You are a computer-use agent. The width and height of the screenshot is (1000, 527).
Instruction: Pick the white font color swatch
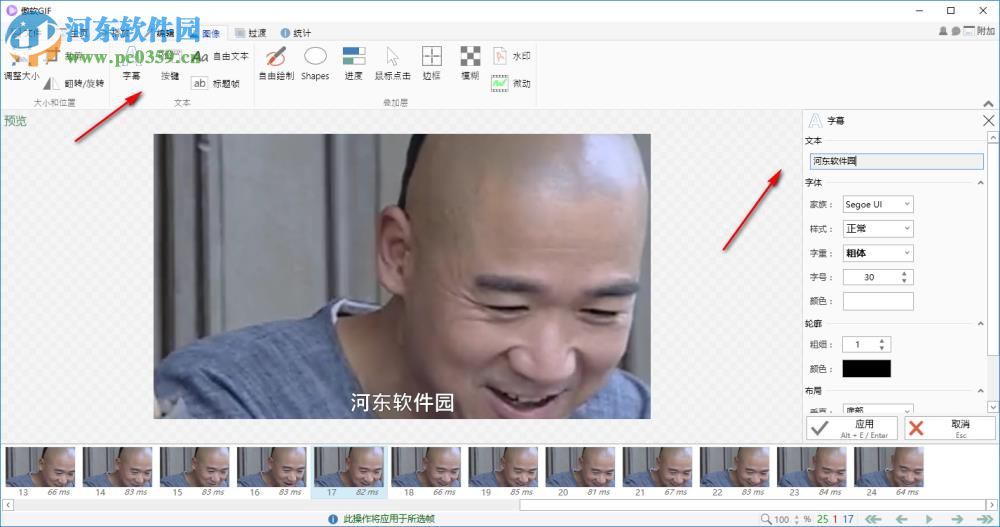(x=878, y=301)
